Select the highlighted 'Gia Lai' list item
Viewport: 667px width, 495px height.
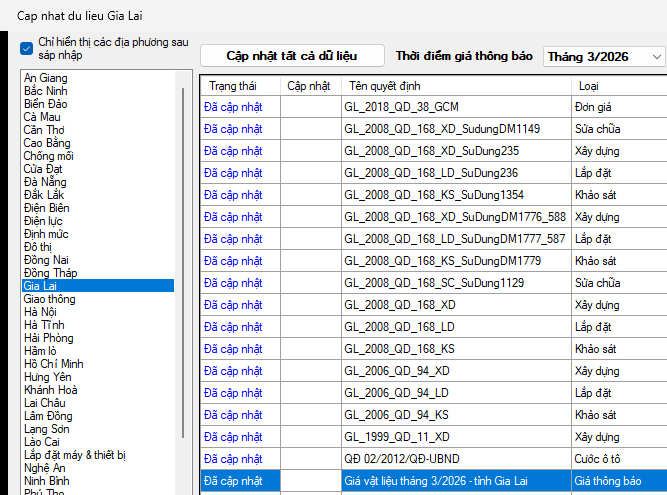click(42, 286)
